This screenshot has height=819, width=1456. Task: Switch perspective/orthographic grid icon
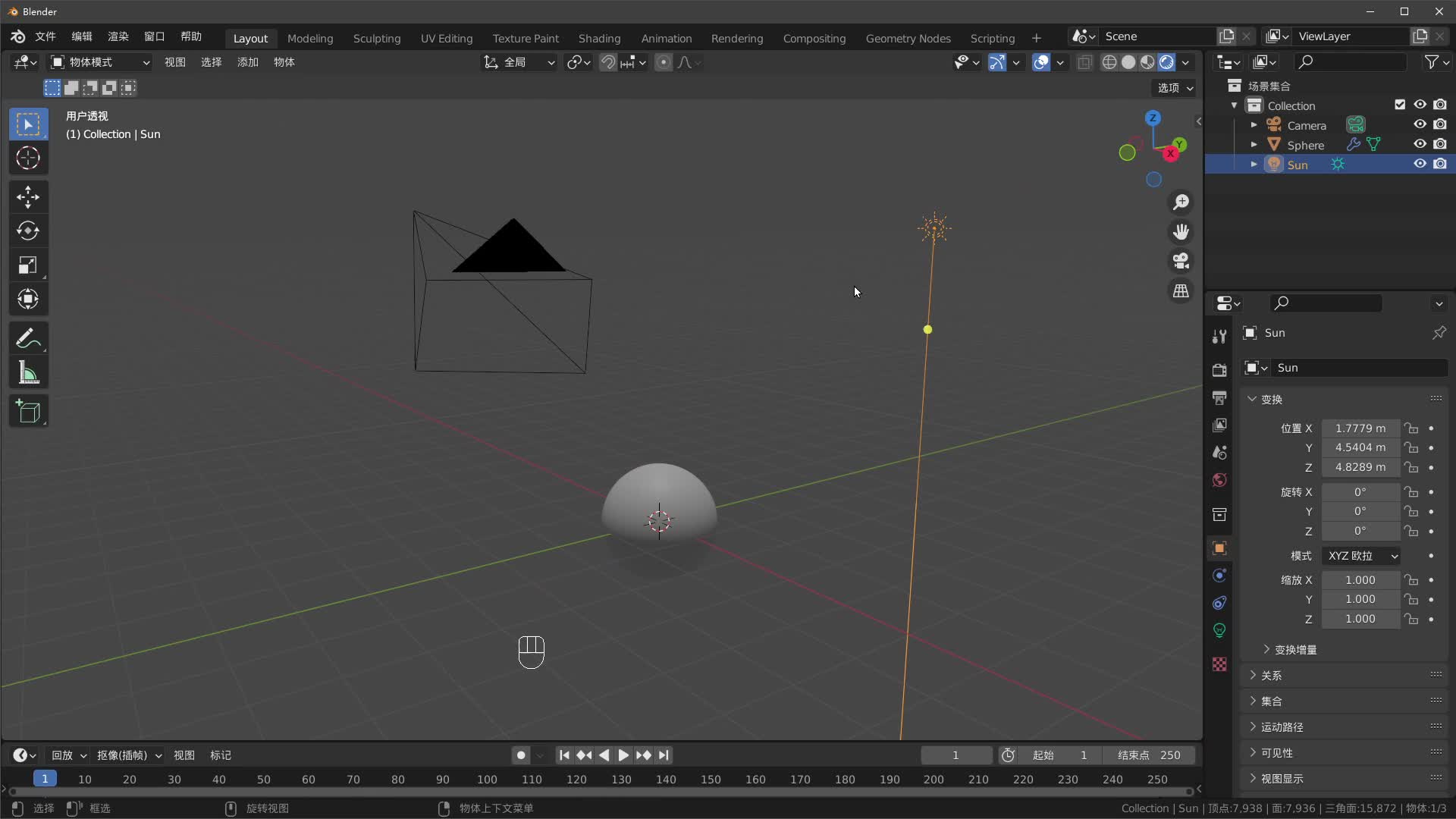click(1181, 291)
